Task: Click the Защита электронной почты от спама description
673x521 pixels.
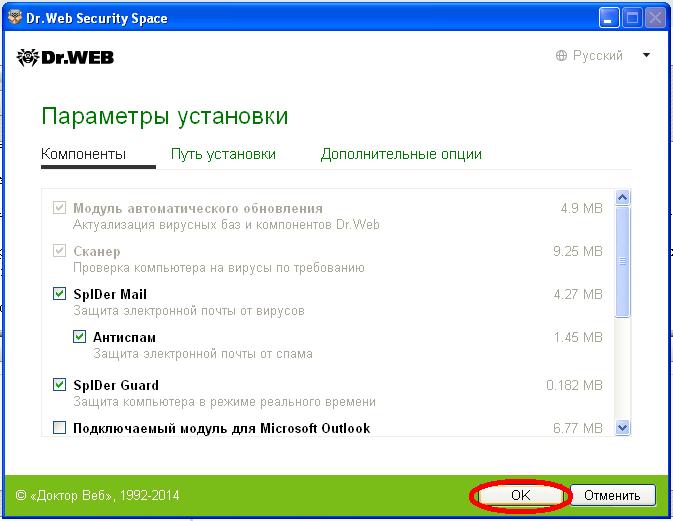Action: [x=203, y=354]
